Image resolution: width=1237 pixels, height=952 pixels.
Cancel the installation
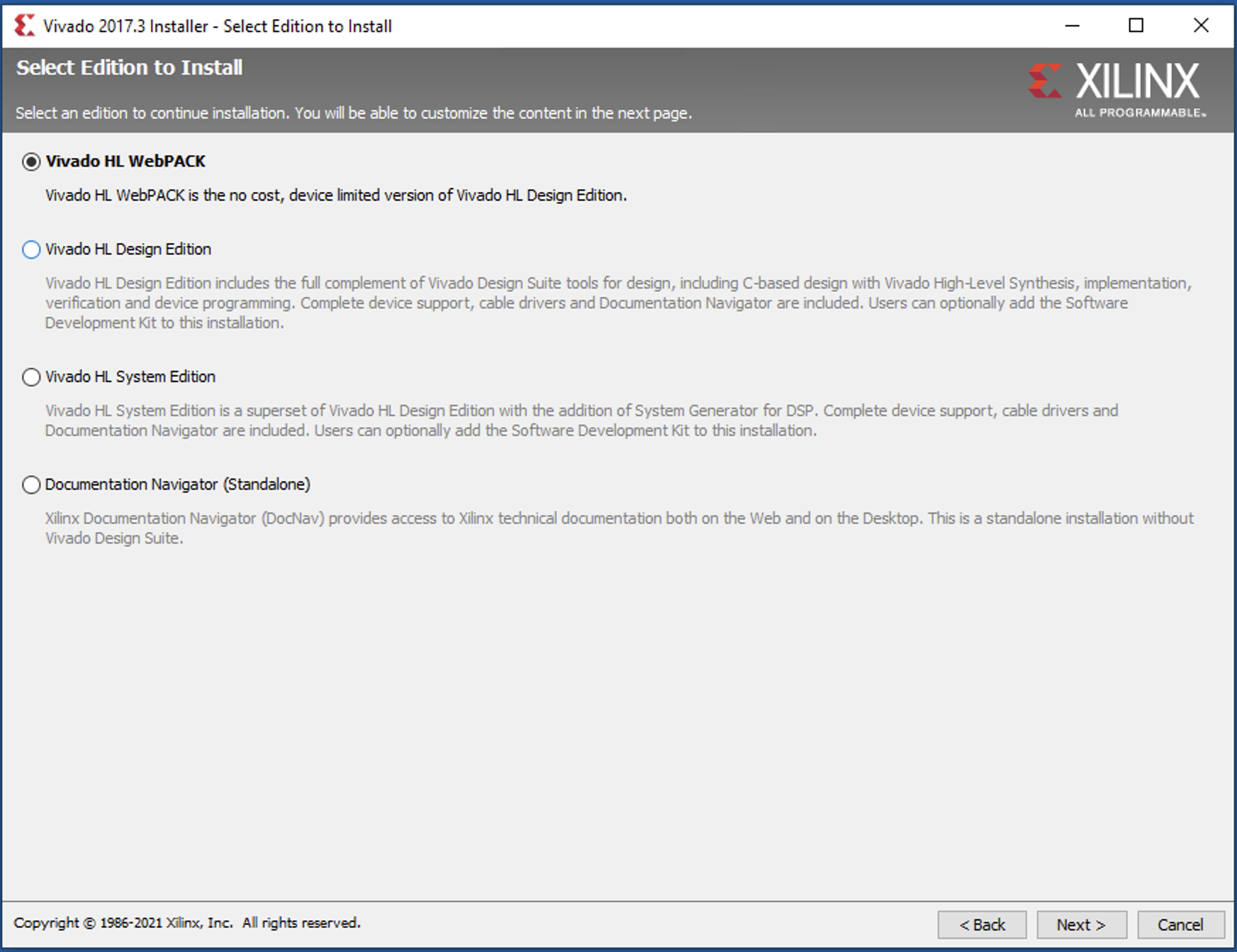pyautogui.click(x=1180, y=924)
